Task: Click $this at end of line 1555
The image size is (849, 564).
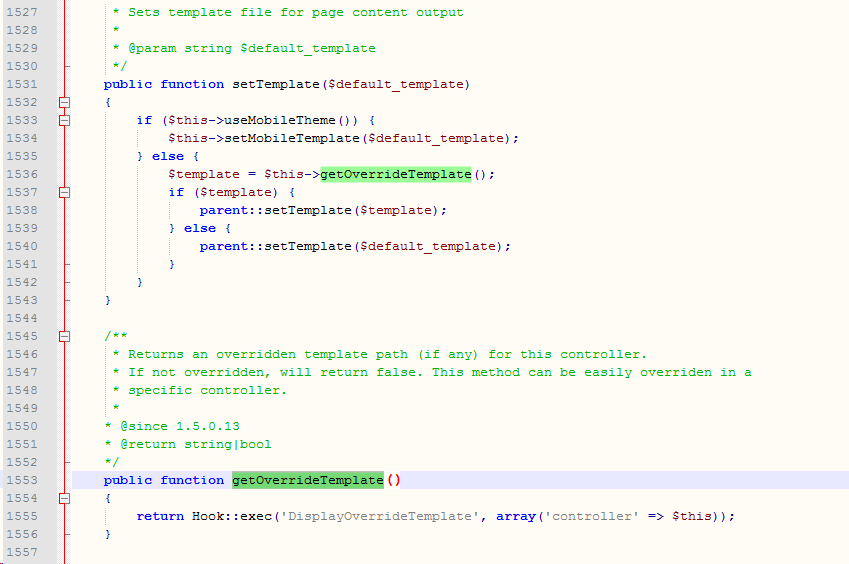Action: pyautogui.click(x=691, y=516)
